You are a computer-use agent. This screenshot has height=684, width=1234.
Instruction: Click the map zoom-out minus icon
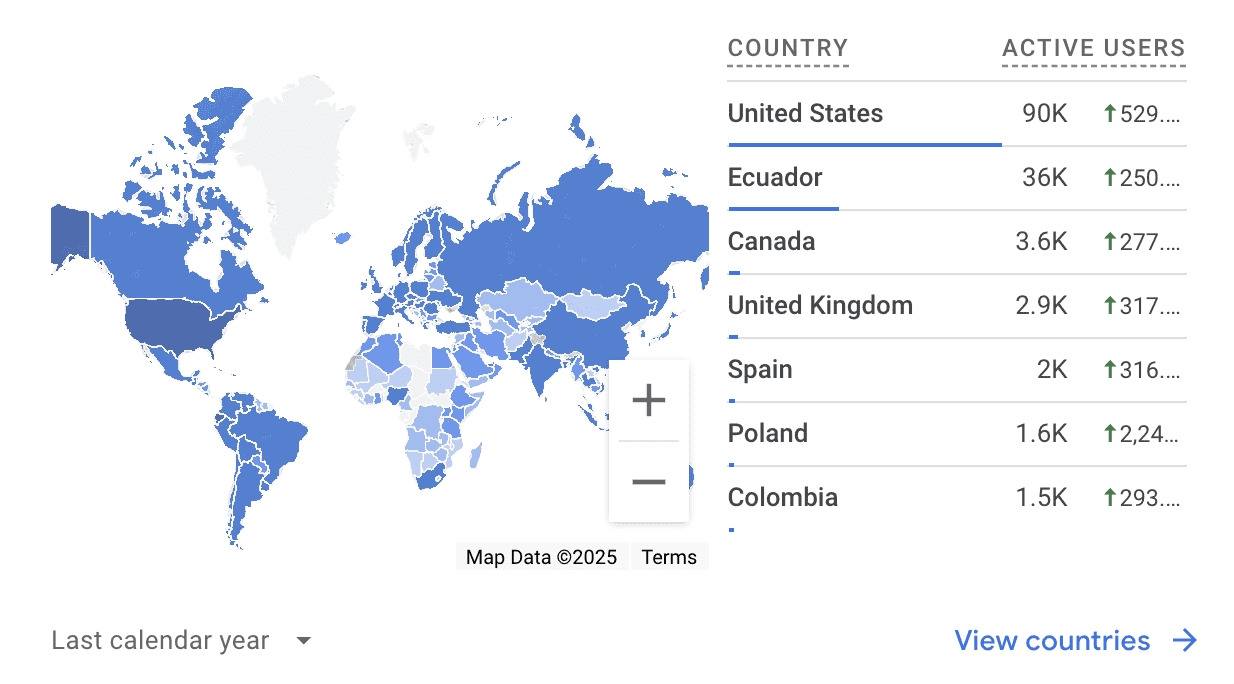pyautogui.click(x=648, y=481)
